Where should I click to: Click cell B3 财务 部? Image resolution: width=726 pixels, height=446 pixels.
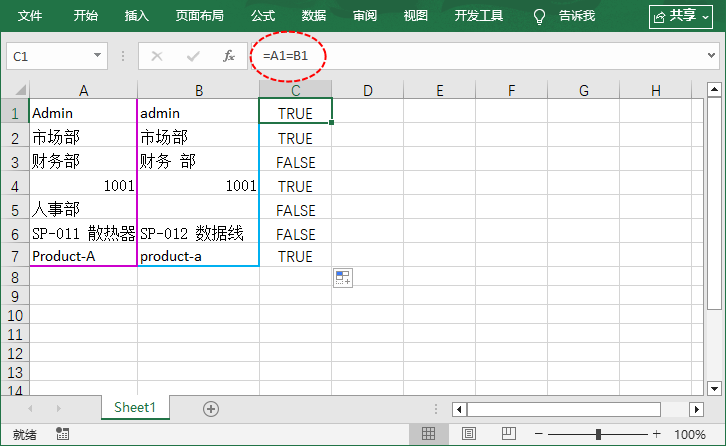click(x=198, y=159)
